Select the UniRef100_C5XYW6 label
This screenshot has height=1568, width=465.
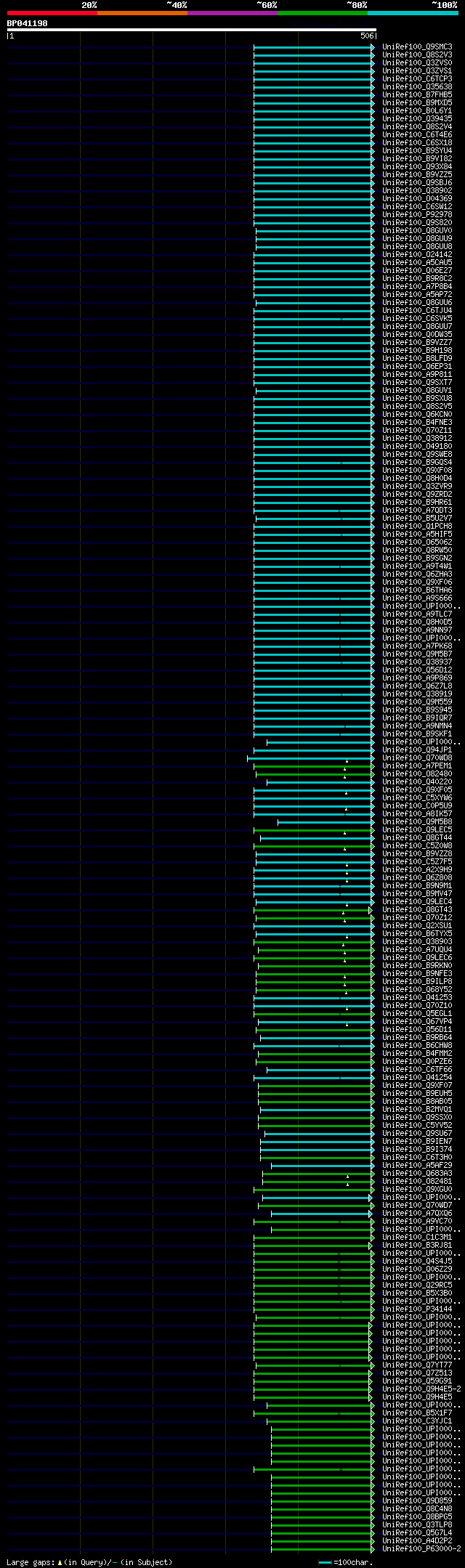[417, 797]
